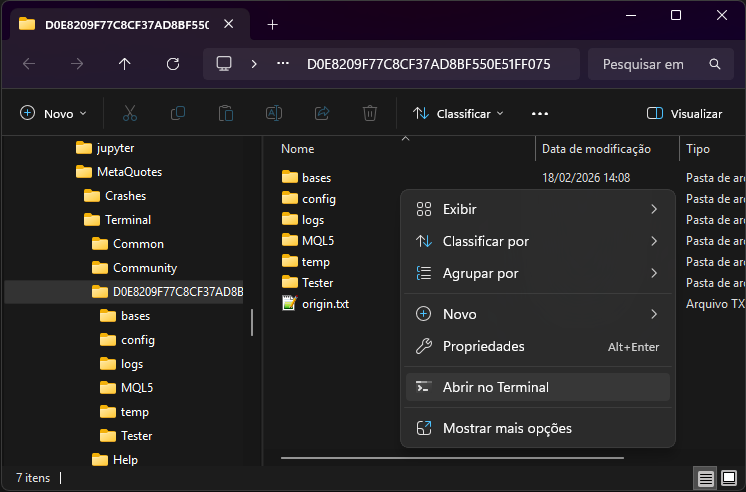746x492 pixels.
Task: Select MetaQuotes in navigation tree
Action: click(119, 172)
